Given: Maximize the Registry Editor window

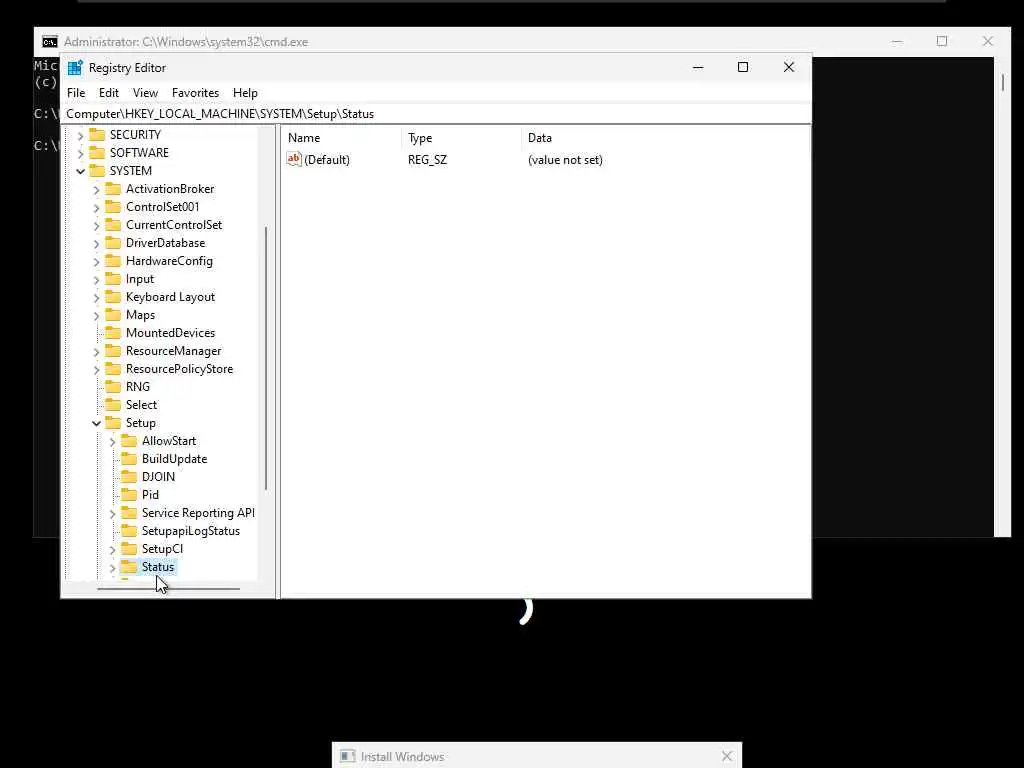Looking at the screenshot, I should click(743, 67).
